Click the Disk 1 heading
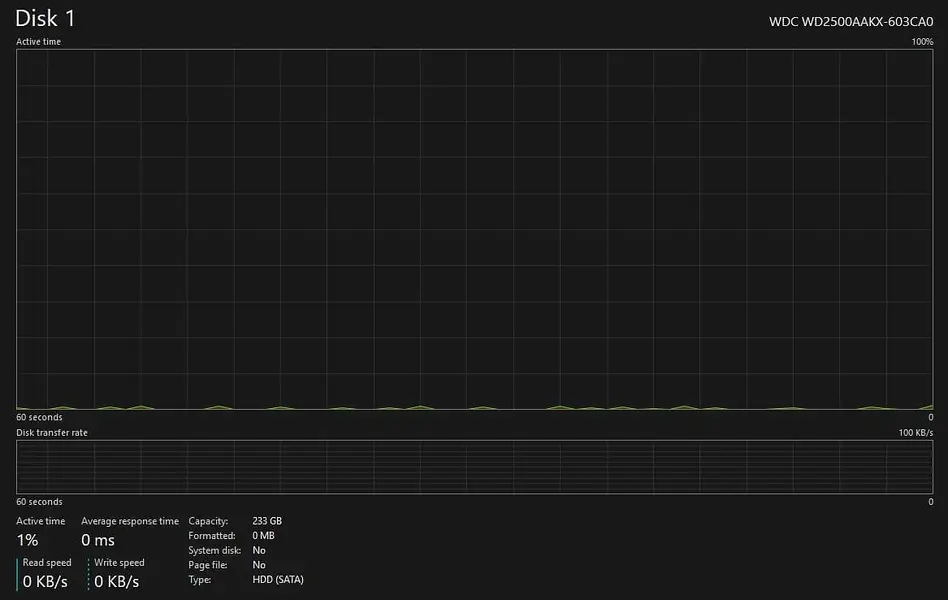This screenshot has height=600, width=948. (45, 18)
